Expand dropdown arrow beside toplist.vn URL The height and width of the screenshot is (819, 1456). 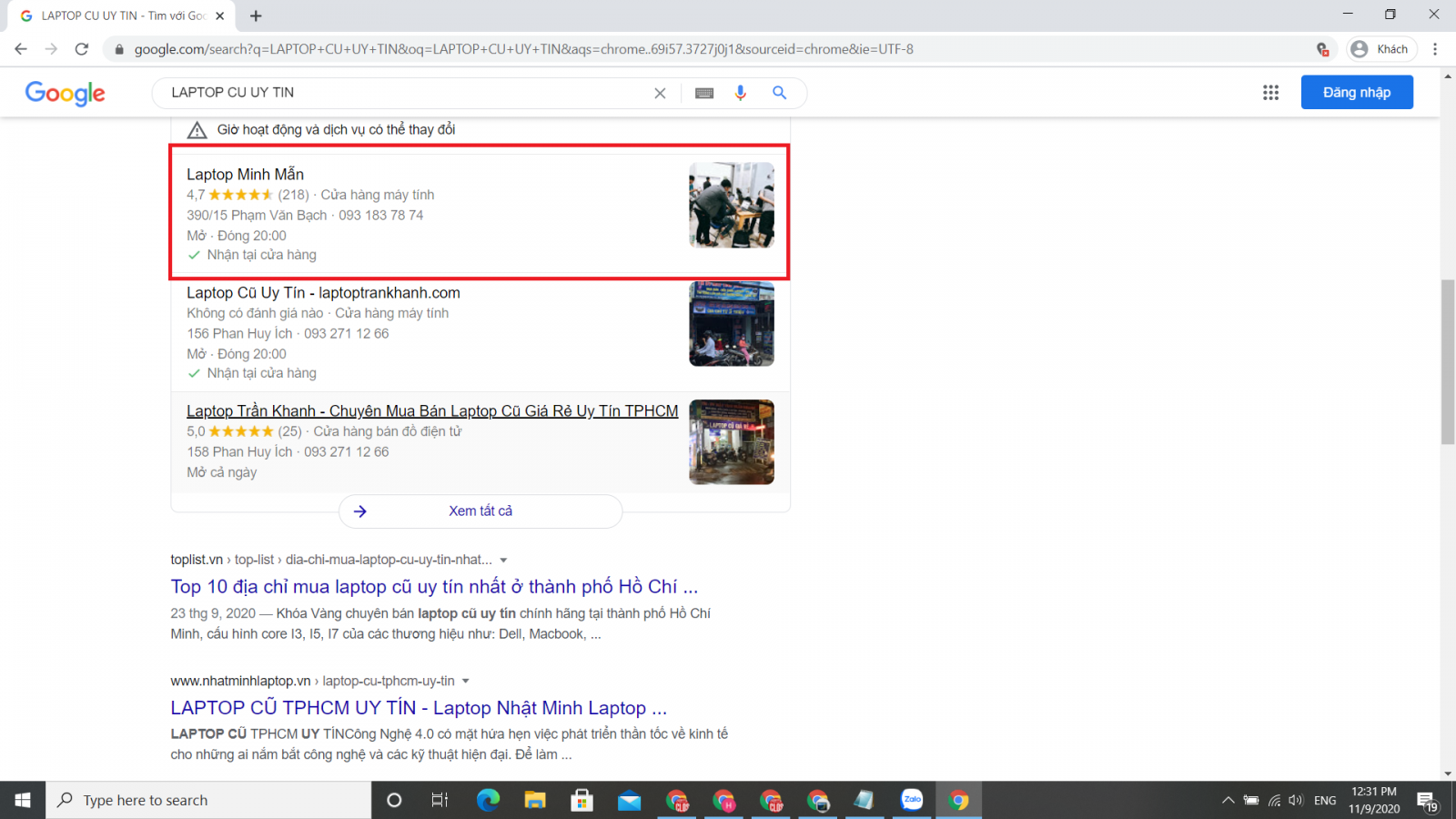(503, 560)
